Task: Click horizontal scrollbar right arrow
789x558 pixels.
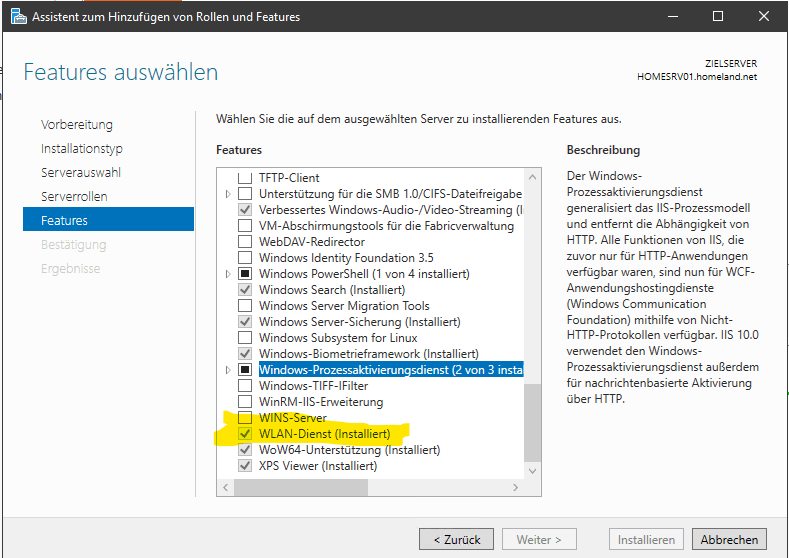Action: click(515, 487)
